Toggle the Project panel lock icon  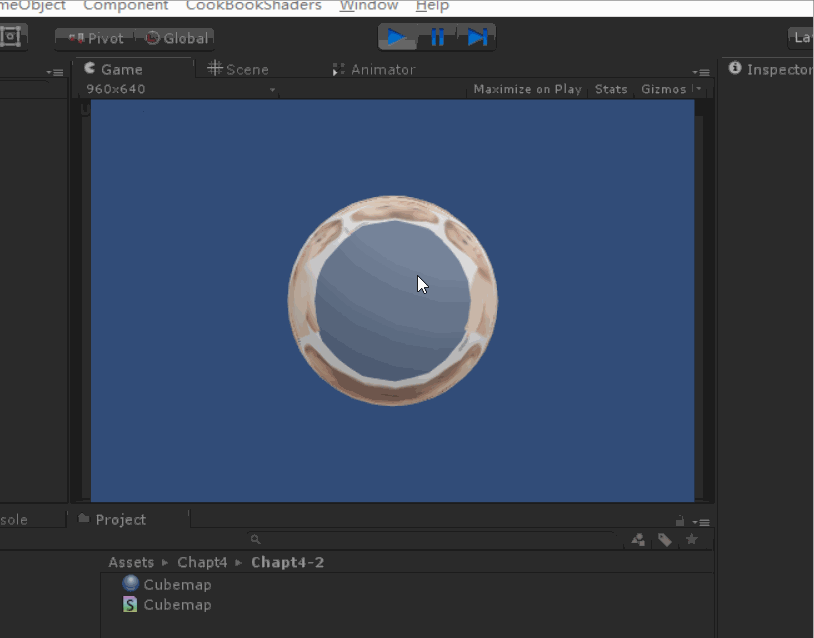pyautogui.click(x=680, y=521)
